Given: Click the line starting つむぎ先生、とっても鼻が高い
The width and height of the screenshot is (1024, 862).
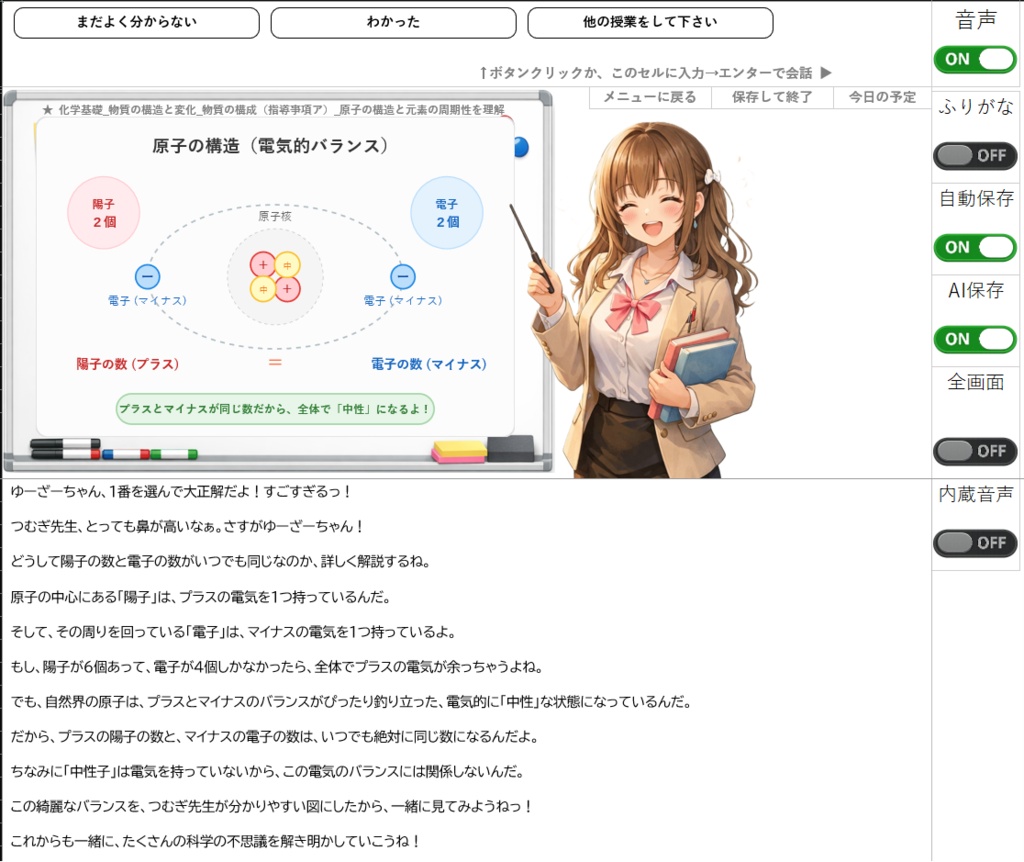Looking at the screenshot, I should coord(187,526).
